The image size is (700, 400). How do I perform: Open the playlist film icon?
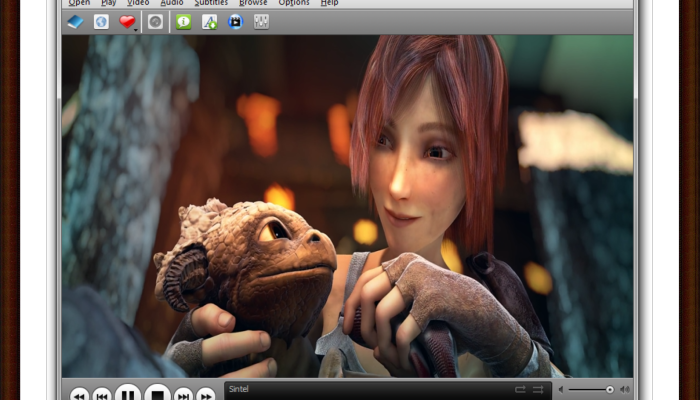236,21
